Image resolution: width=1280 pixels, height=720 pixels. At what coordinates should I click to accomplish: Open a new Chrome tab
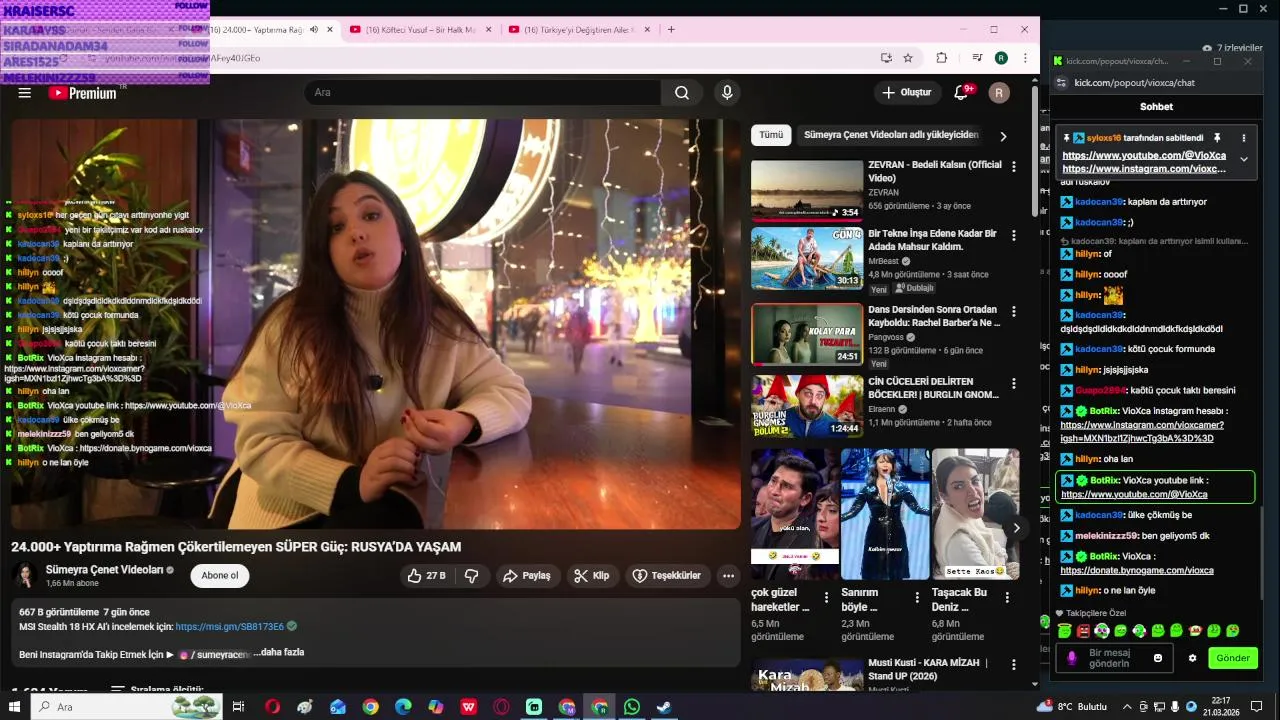click(x=671, y=30)
